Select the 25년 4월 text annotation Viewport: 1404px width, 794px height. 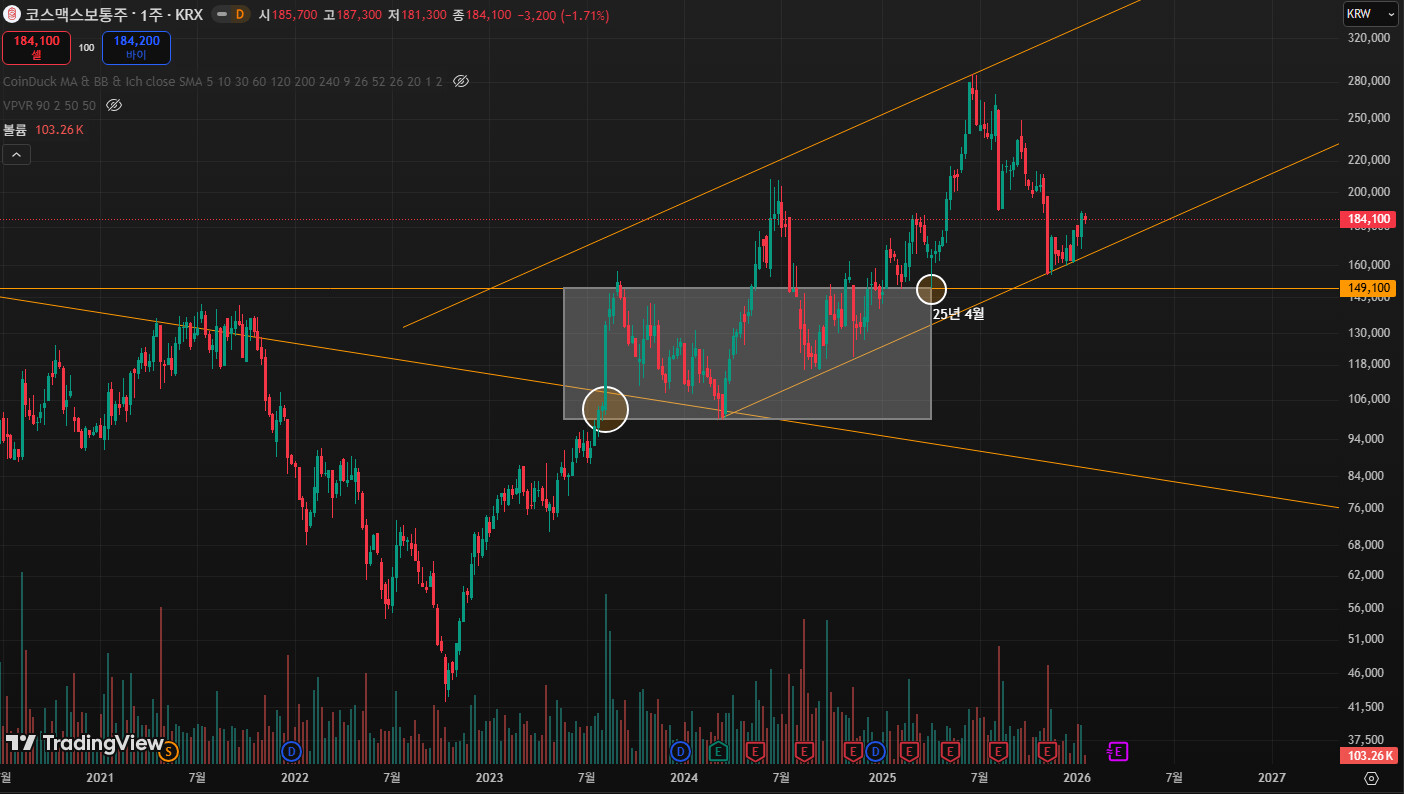pos(958,314)
